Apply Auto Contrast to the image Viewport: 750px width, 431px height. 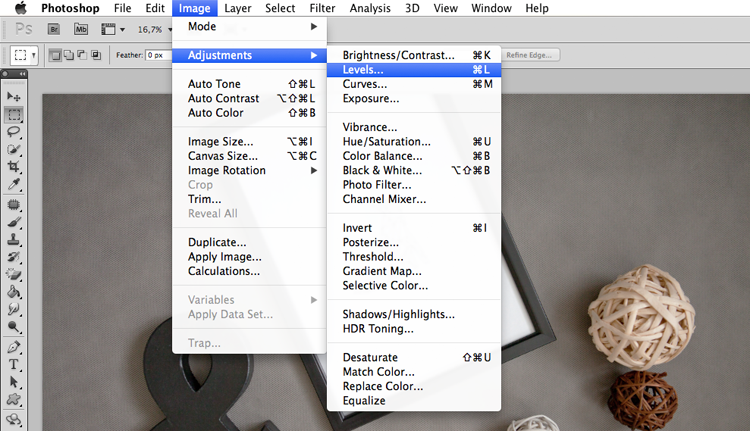249,99
